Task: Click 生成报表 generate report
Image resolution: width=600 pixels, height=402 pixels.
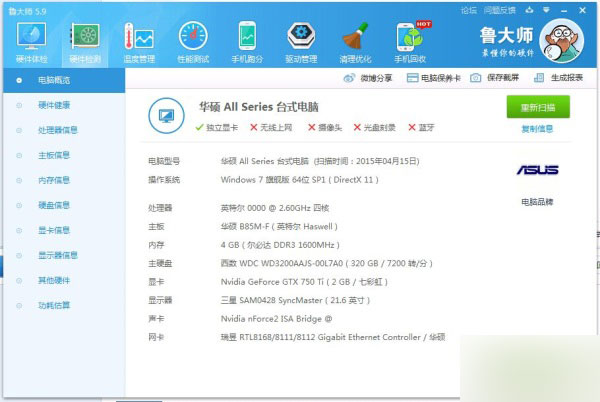Action: point(558,78)
